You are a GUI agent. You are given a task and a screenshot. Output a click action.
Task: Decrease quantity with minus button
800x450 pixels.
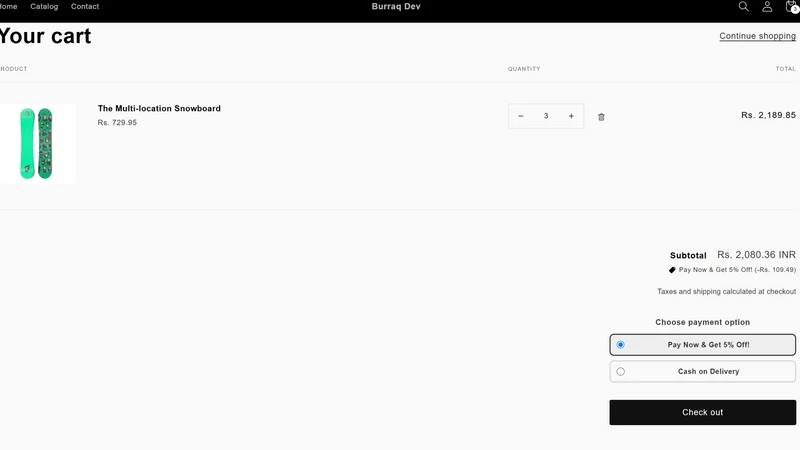tap(520, 116)
